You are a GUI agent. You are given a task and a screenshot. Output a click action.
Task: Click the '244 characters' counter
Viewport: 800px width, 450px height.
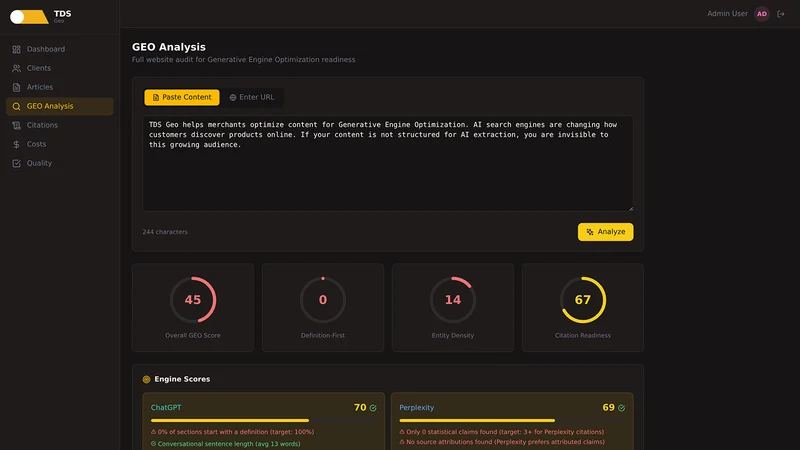165,232
